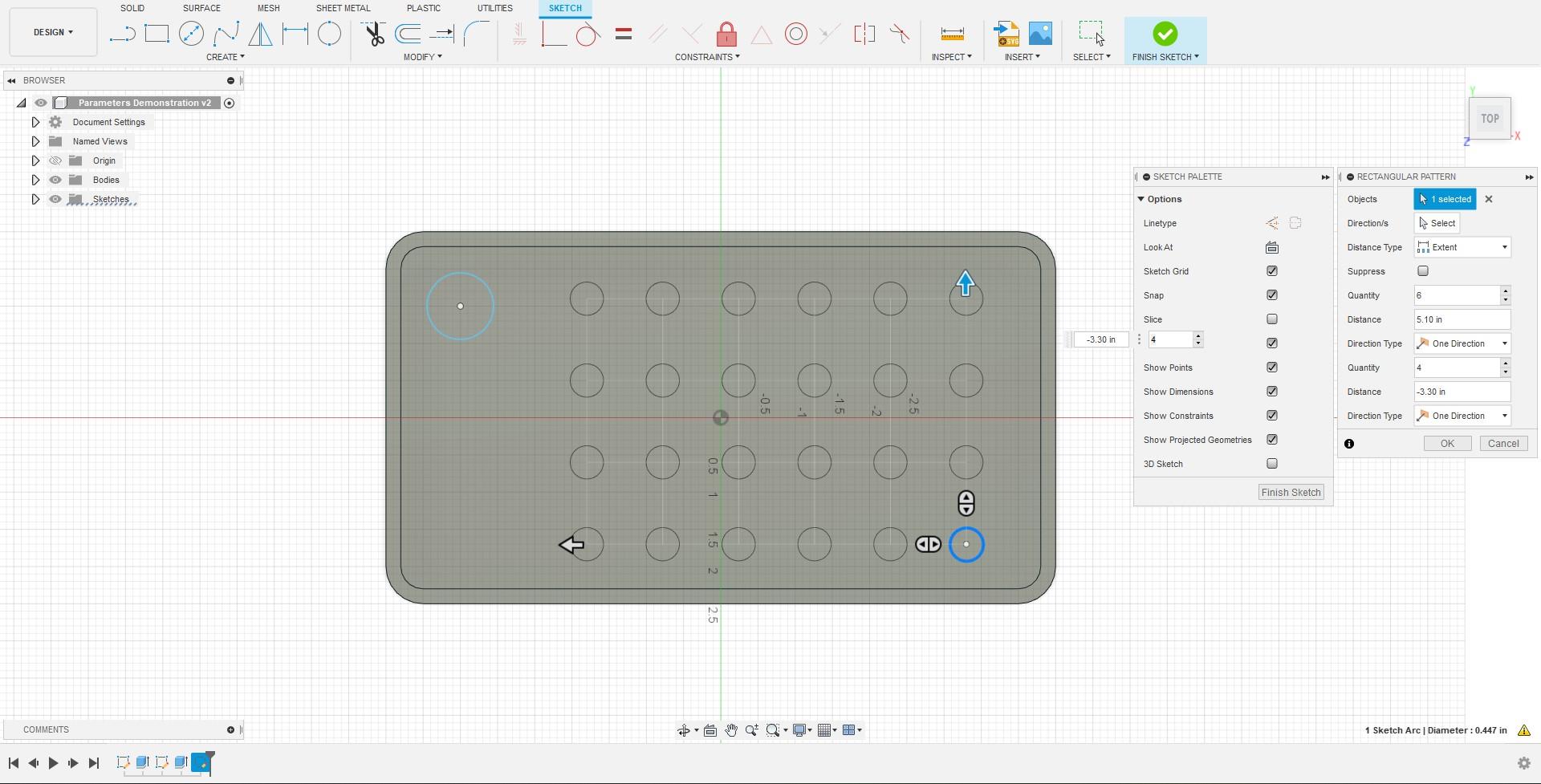
Task: Toggle Suppress in Rectangular Pattern dialog
Action: 1423,271
